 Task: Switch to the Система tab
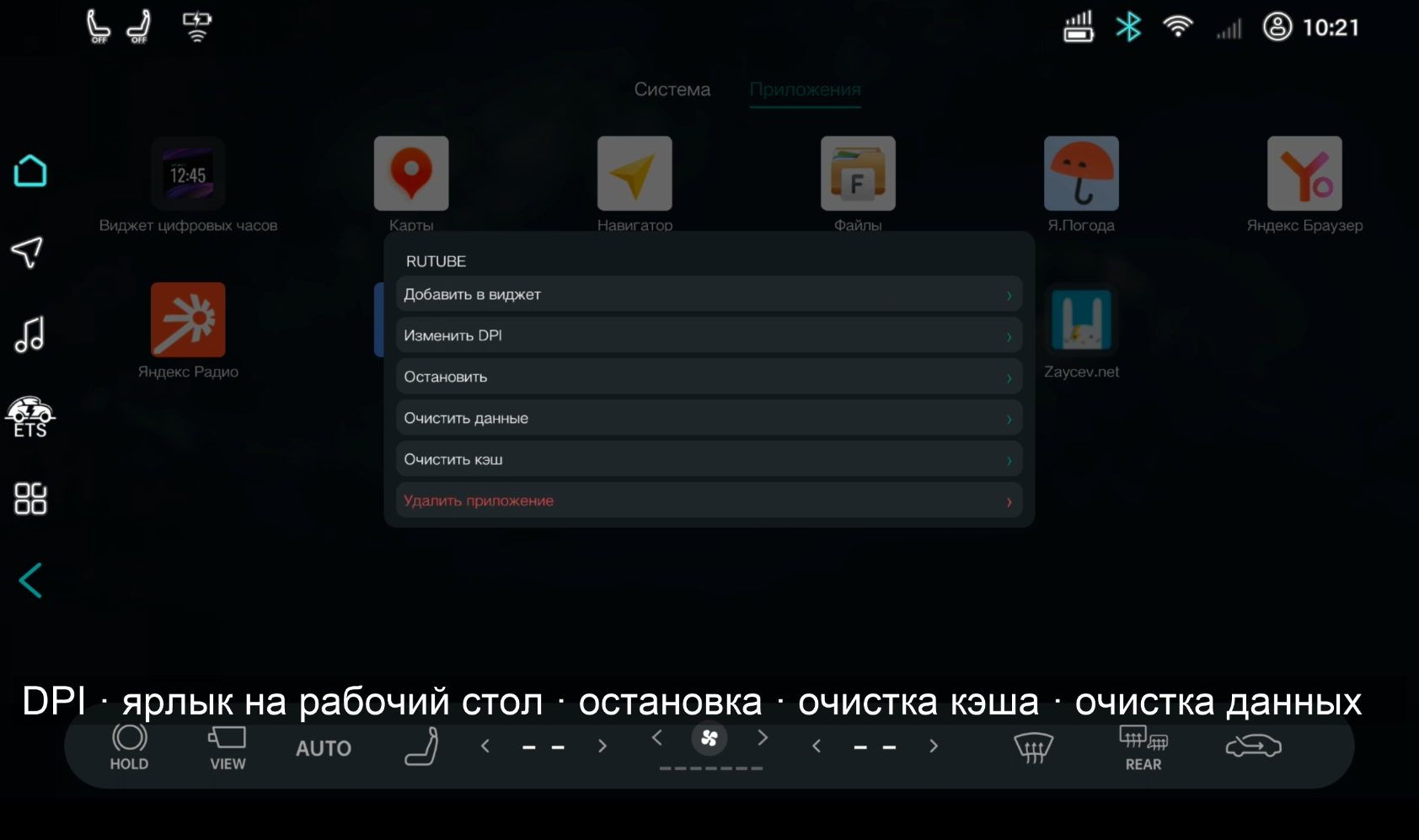672,89
